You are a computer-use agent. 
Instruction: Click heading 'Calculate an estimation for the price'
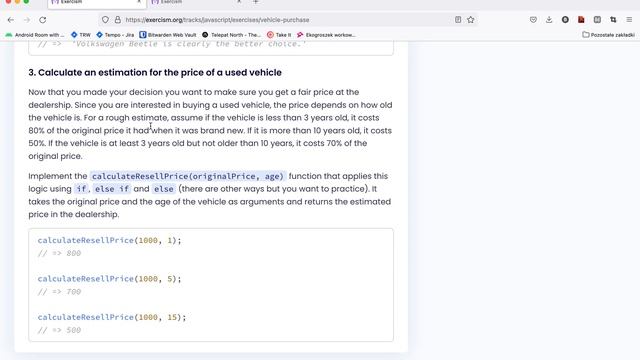coord(155,72)
